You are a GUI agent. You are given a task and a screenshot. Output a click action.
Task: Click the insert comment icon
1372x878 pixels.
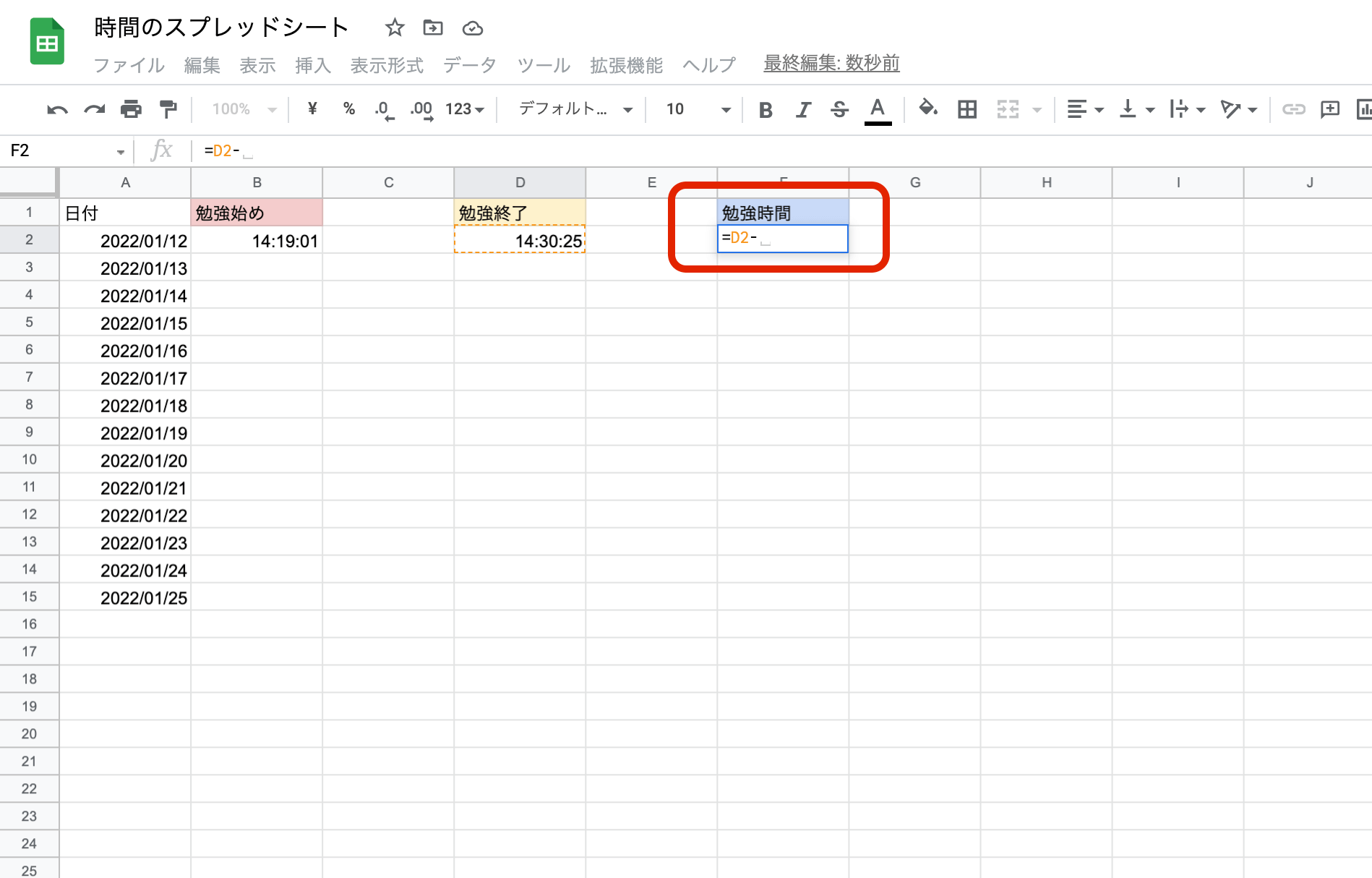1330,109
